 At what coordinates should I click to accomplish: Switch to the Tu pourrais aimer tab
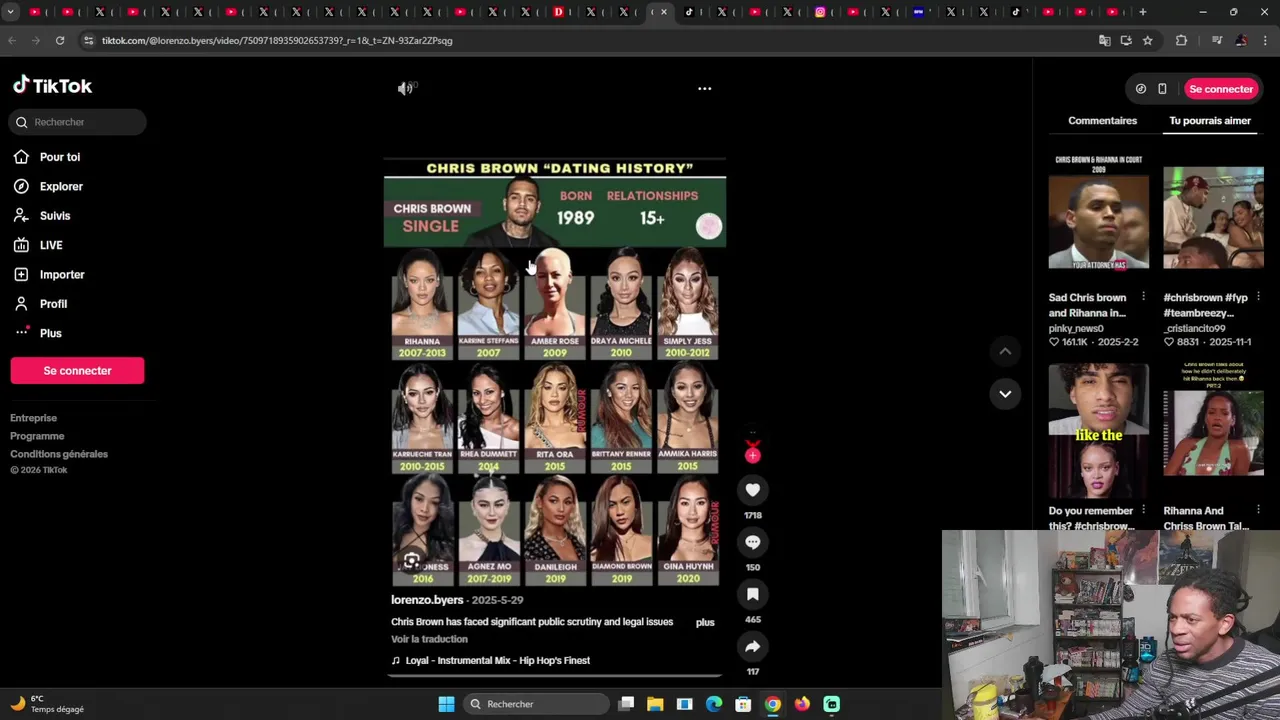click(1210, 120)
